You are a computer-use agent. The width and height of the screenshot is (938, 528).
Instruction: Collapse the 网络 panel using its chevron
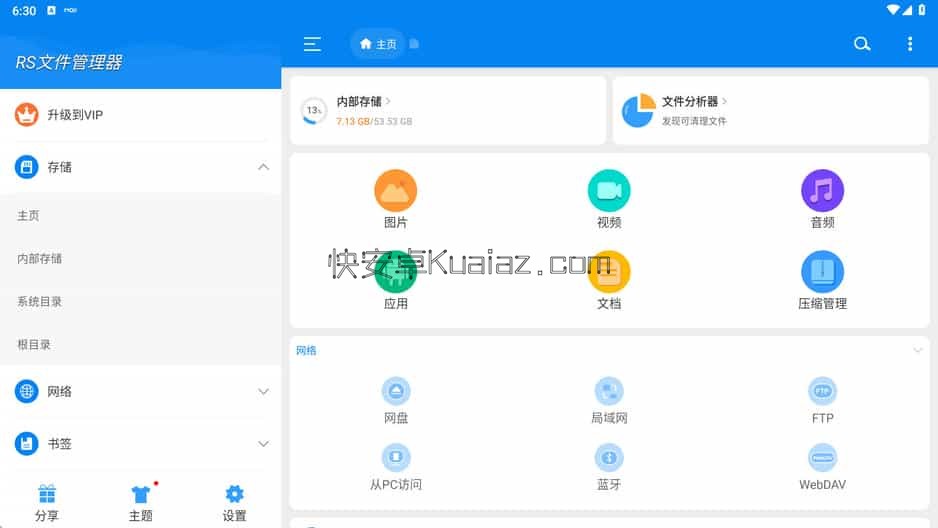click(x=917, y=351)
